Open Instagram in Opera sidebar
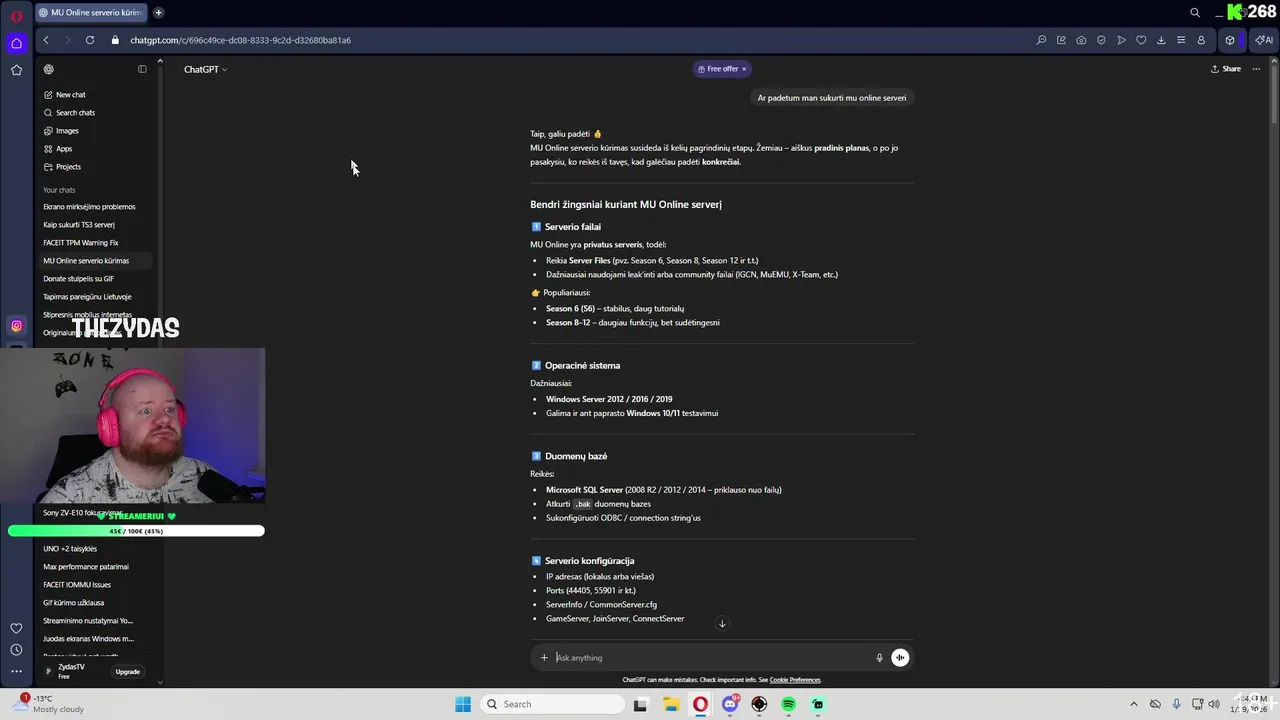Screen dimensions: 1280x720 point(16,325)
